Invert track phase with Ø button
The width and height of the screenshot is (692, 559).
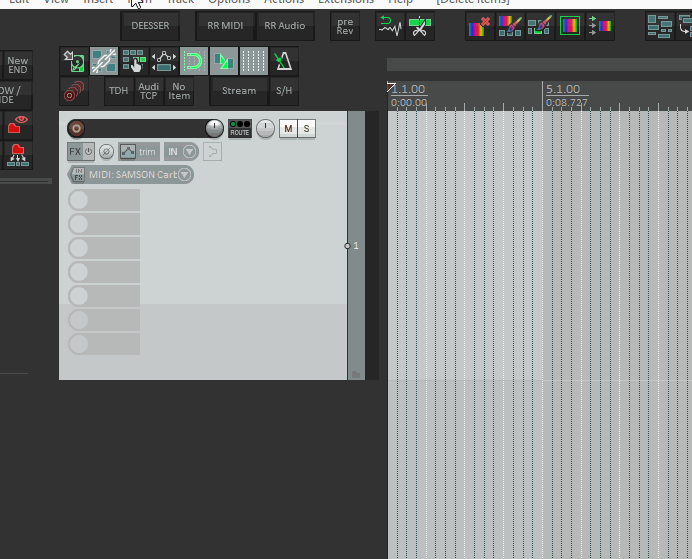tap(106, 152)
